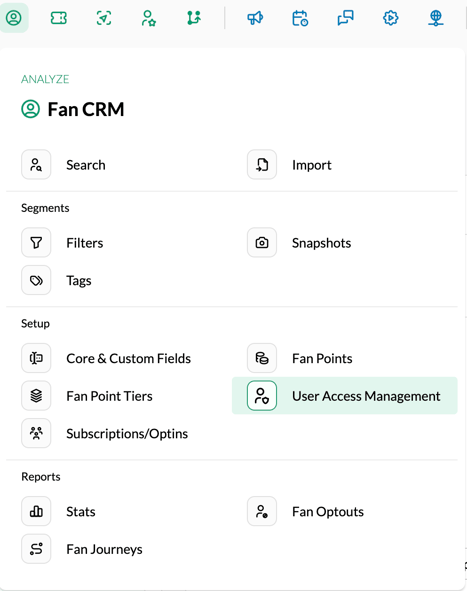The image size is (467, 591).
Task: Open the gear with play symbol icon
Action: click(x=390, y=18)
